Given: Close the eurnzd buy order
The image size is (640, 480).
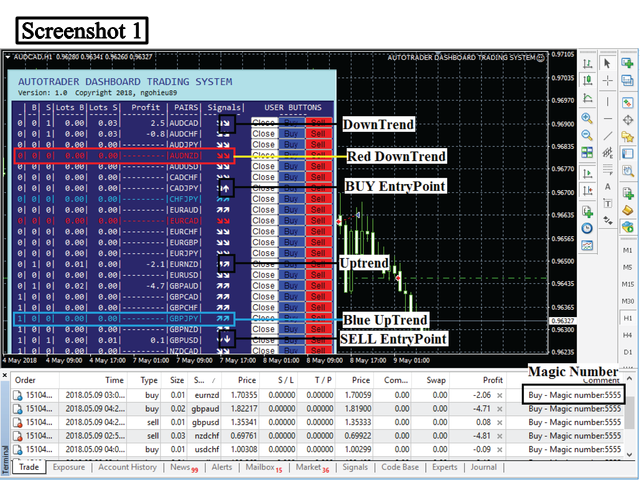Looking at the screenshot, I should [500, 395].
